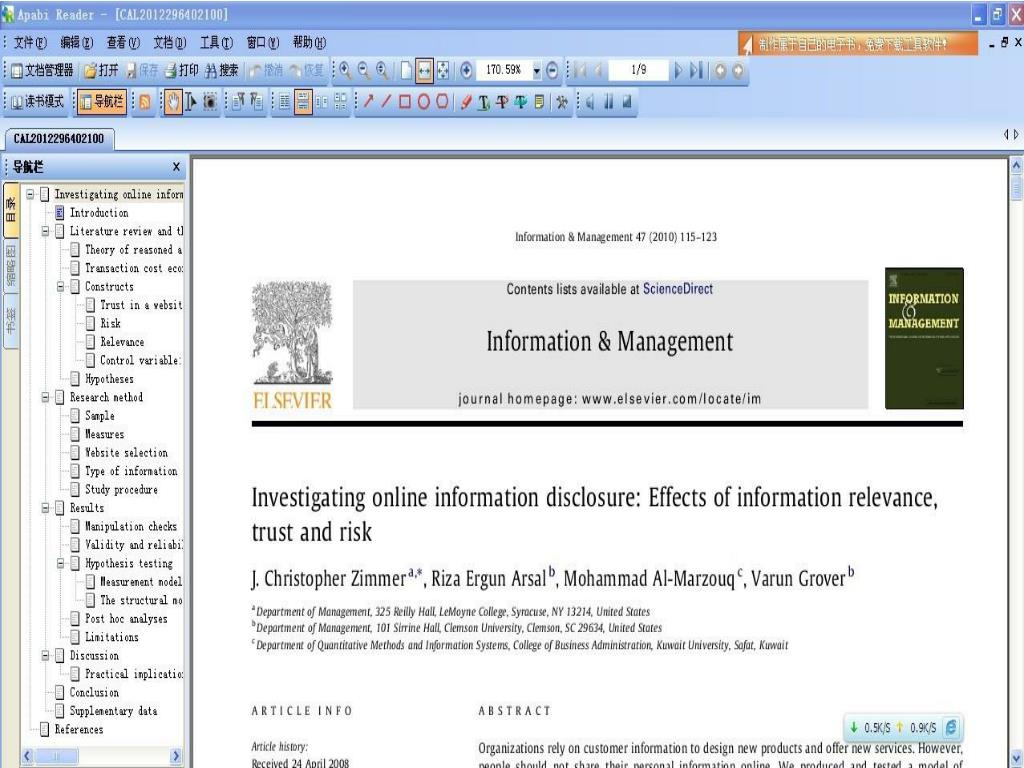The width and height of the screenshot is (1024, 768).
Task: Go to the next page arrow
Action: 678,71
